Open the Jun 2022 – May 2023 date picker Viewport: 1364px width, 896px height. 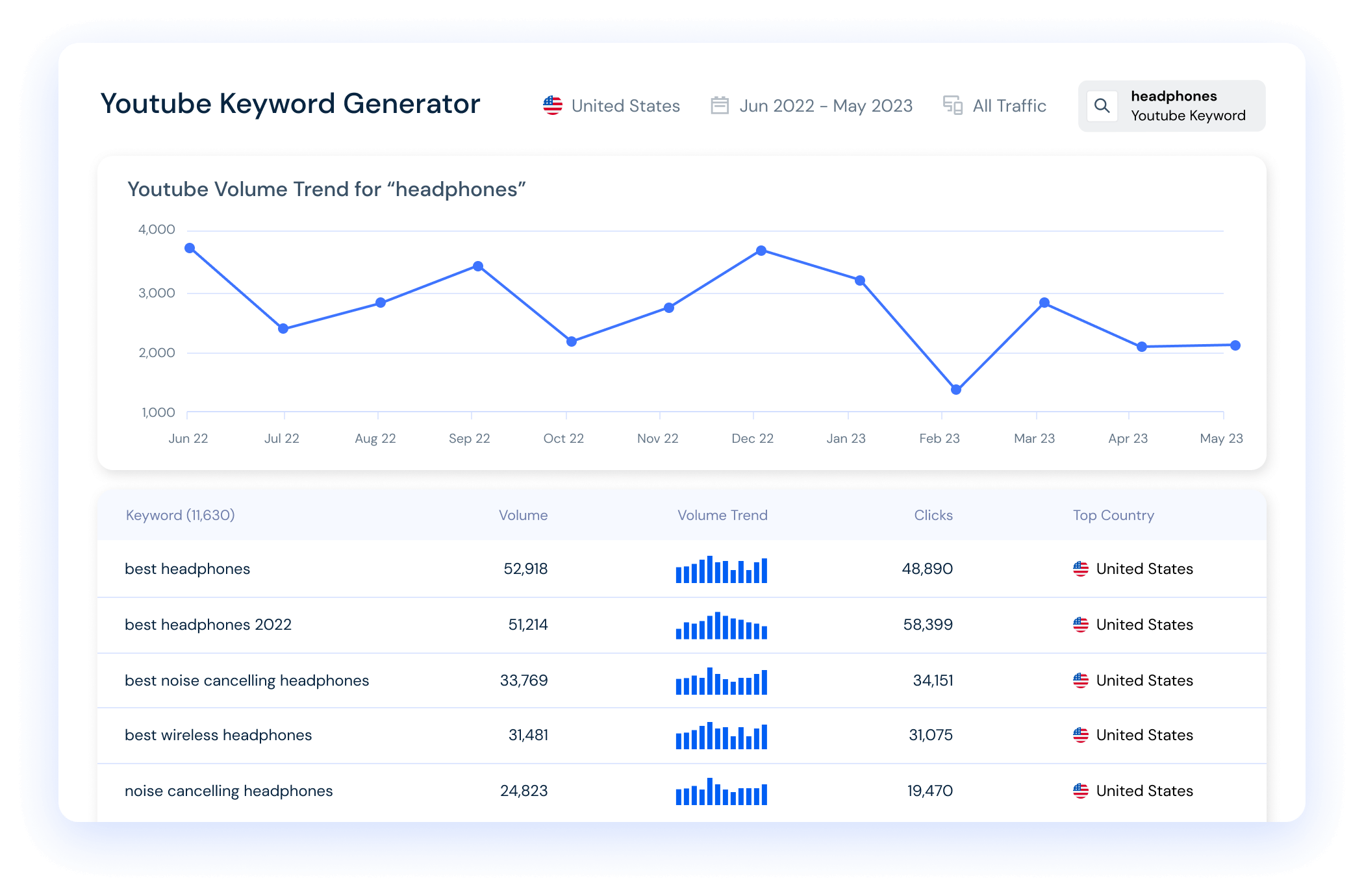tap(812, 106)
